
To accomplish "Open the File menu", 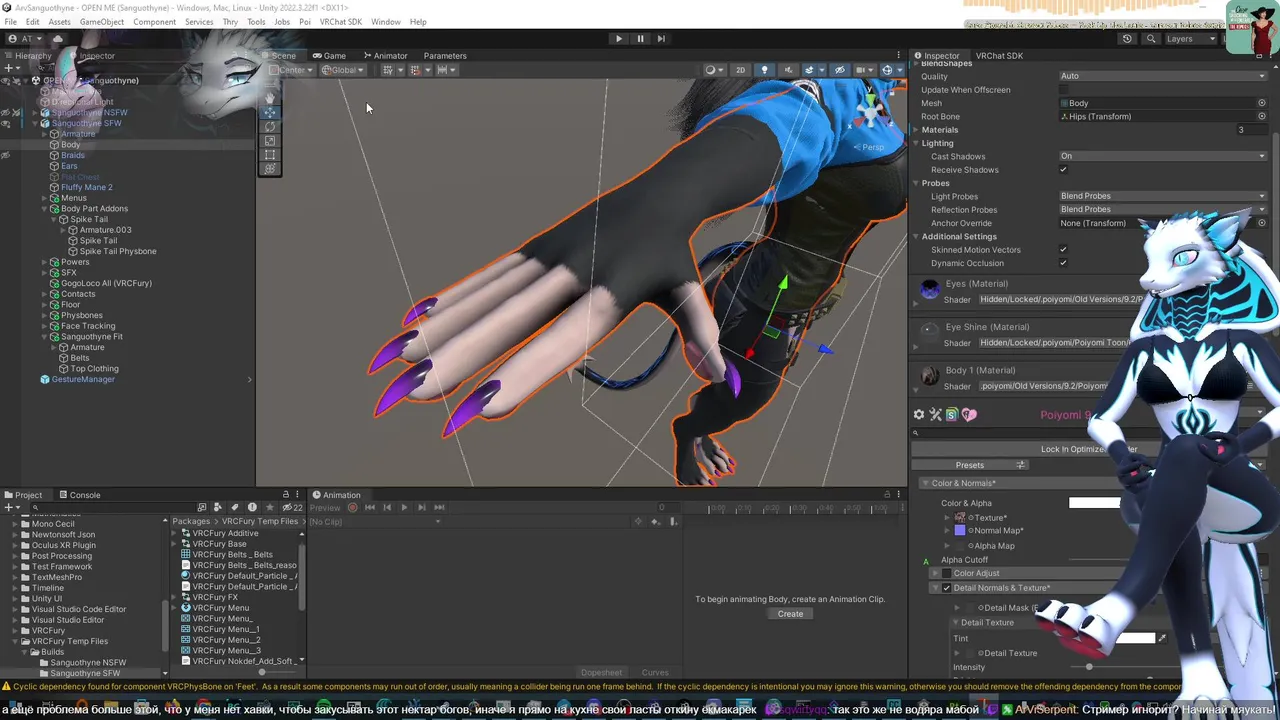I will [10, 22].
